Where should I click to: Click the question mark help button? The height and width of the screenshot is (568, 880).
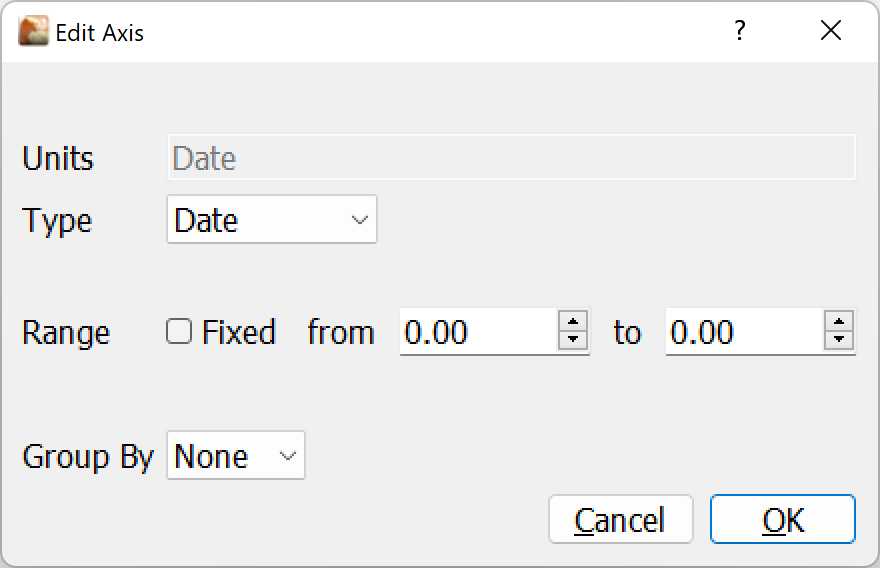coord(739,32)
